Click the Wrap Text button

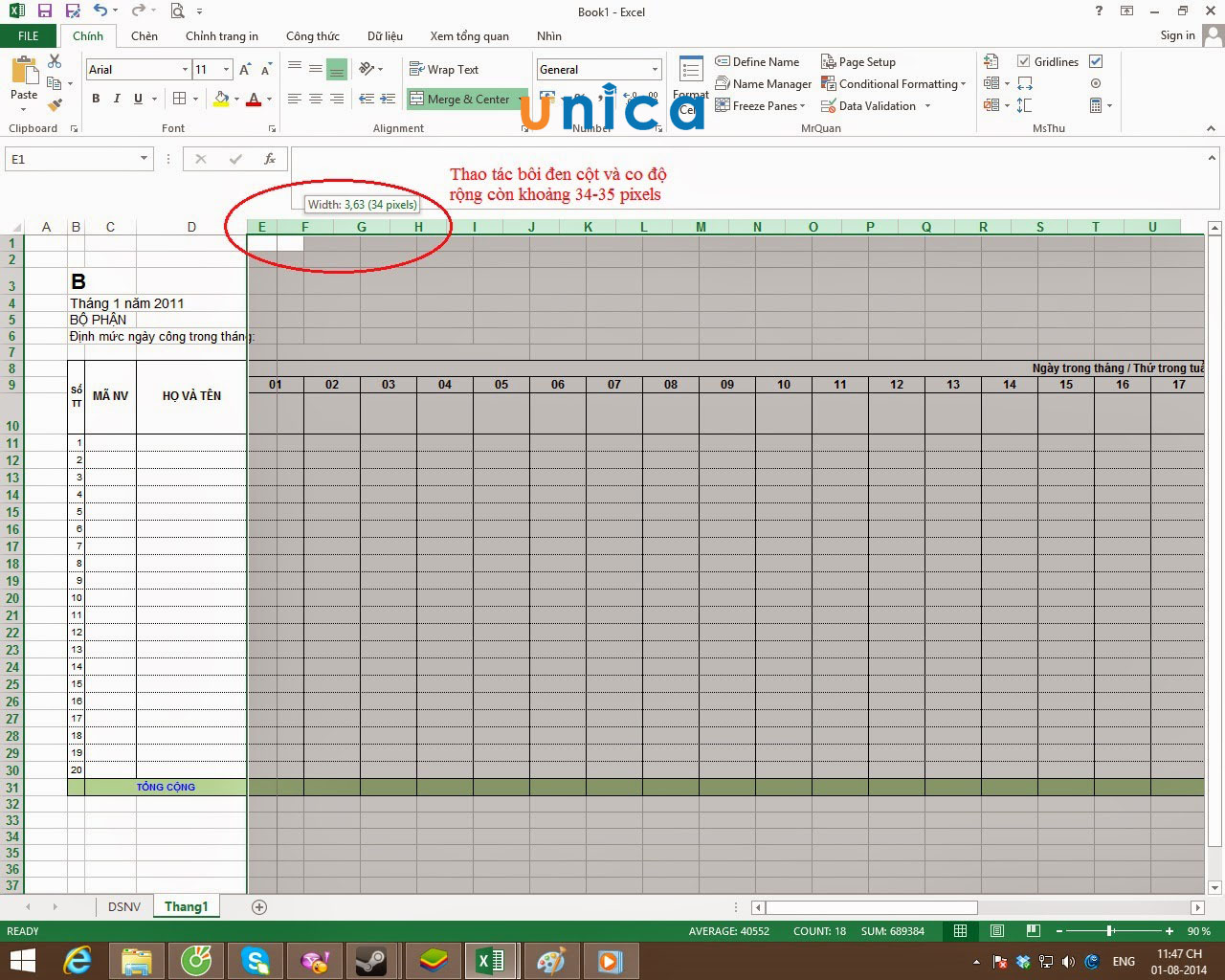(x=444, y=70)
